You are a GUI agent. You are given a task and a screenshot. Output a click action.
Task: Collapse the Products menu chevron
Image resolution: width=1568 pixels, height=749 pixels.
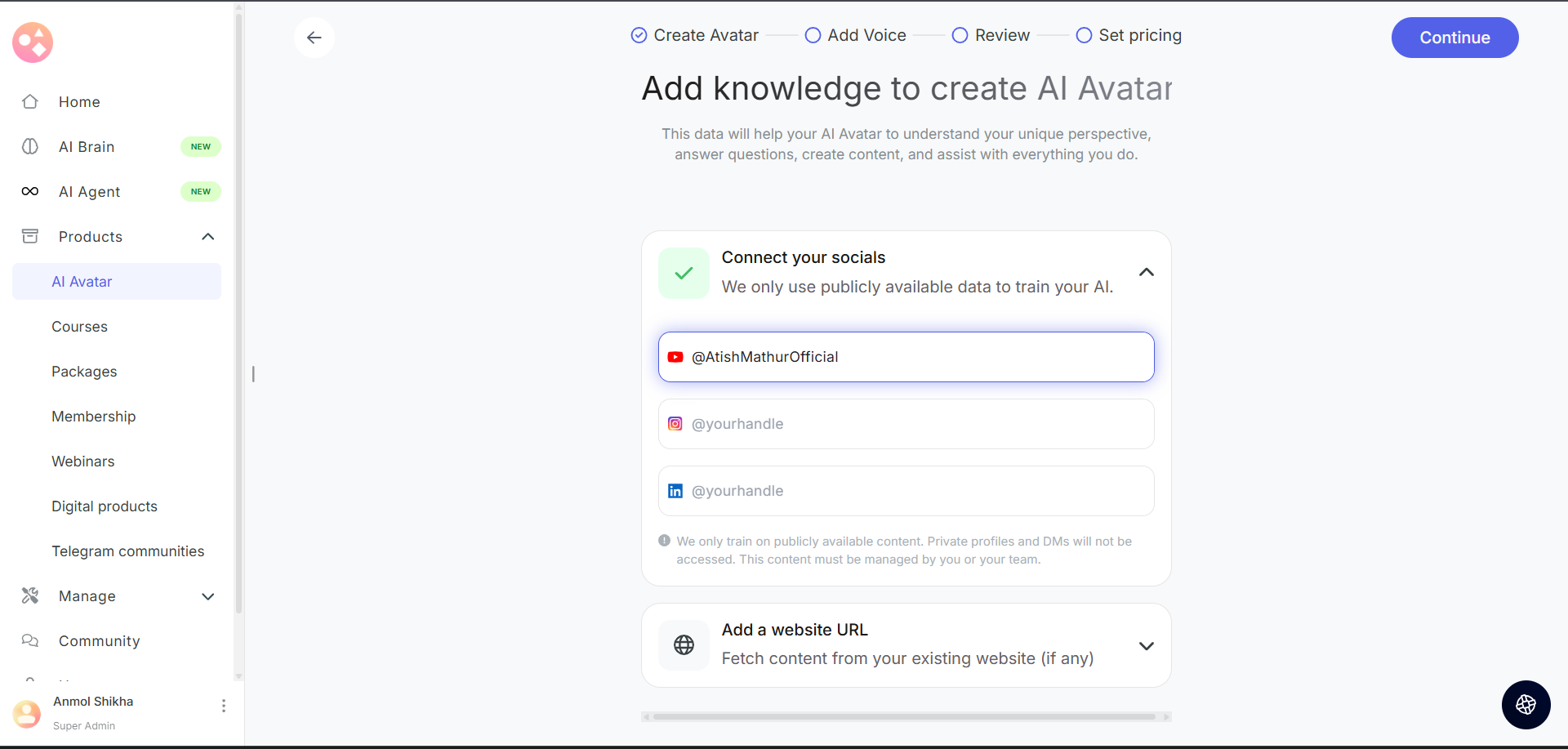[208, 237]
